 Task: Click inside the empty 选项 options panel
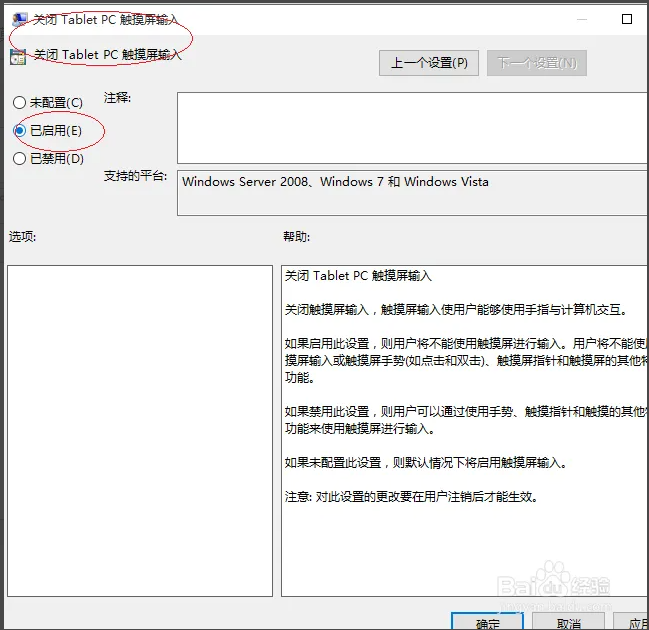(x=140, y=430)
